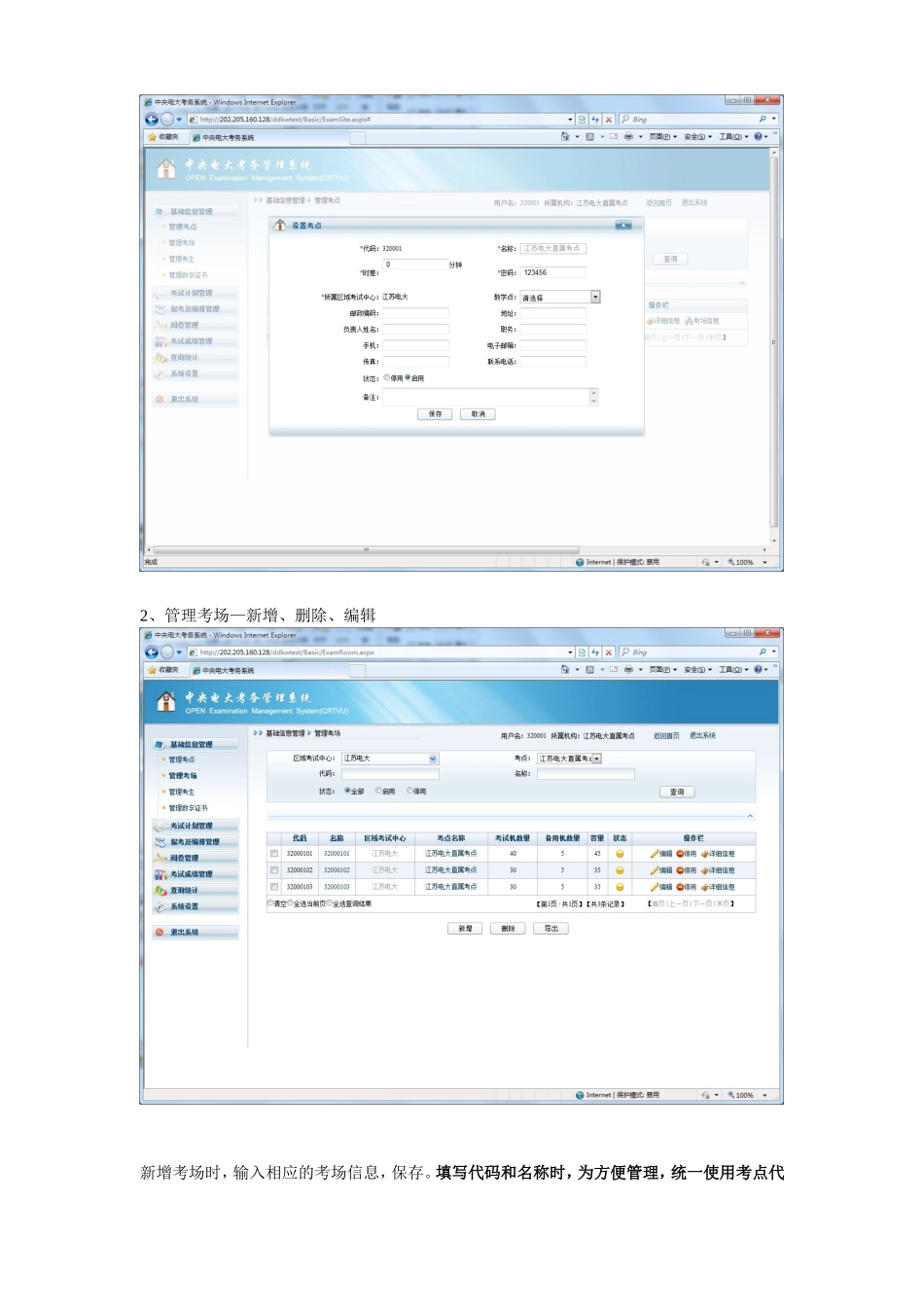Open 管理数字证书 in 管理考场 page sidebar
Viewport: 924px width, 1307px height.
click(188, 808)
